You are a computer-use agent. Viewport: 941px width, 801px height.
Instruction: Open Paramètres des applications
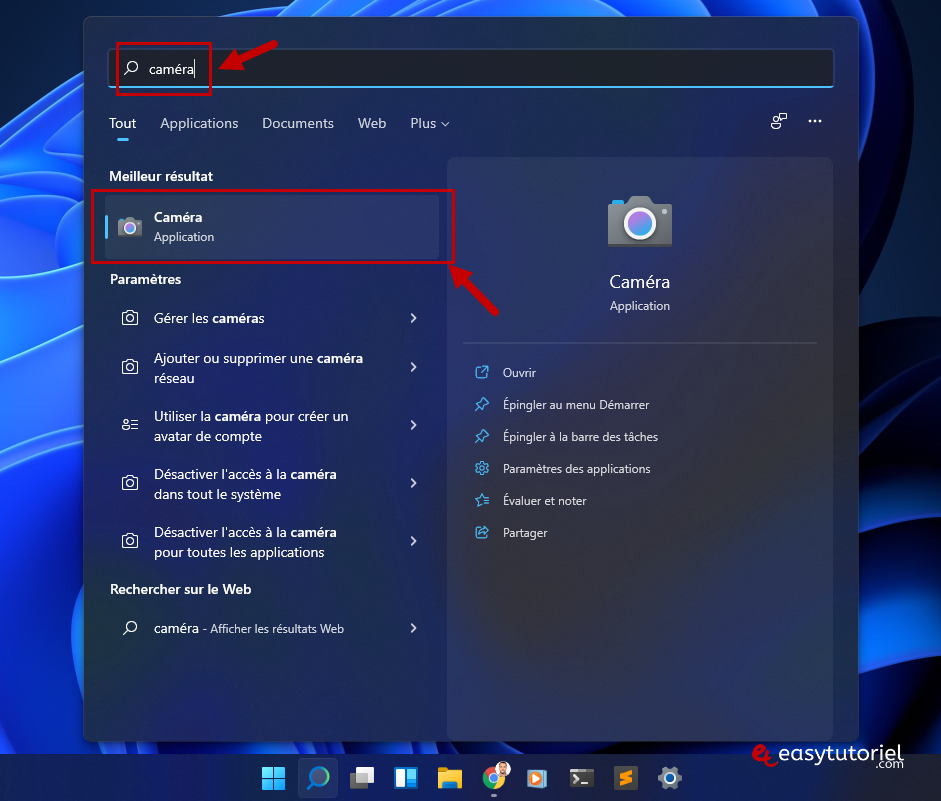(x=577, y=469)
